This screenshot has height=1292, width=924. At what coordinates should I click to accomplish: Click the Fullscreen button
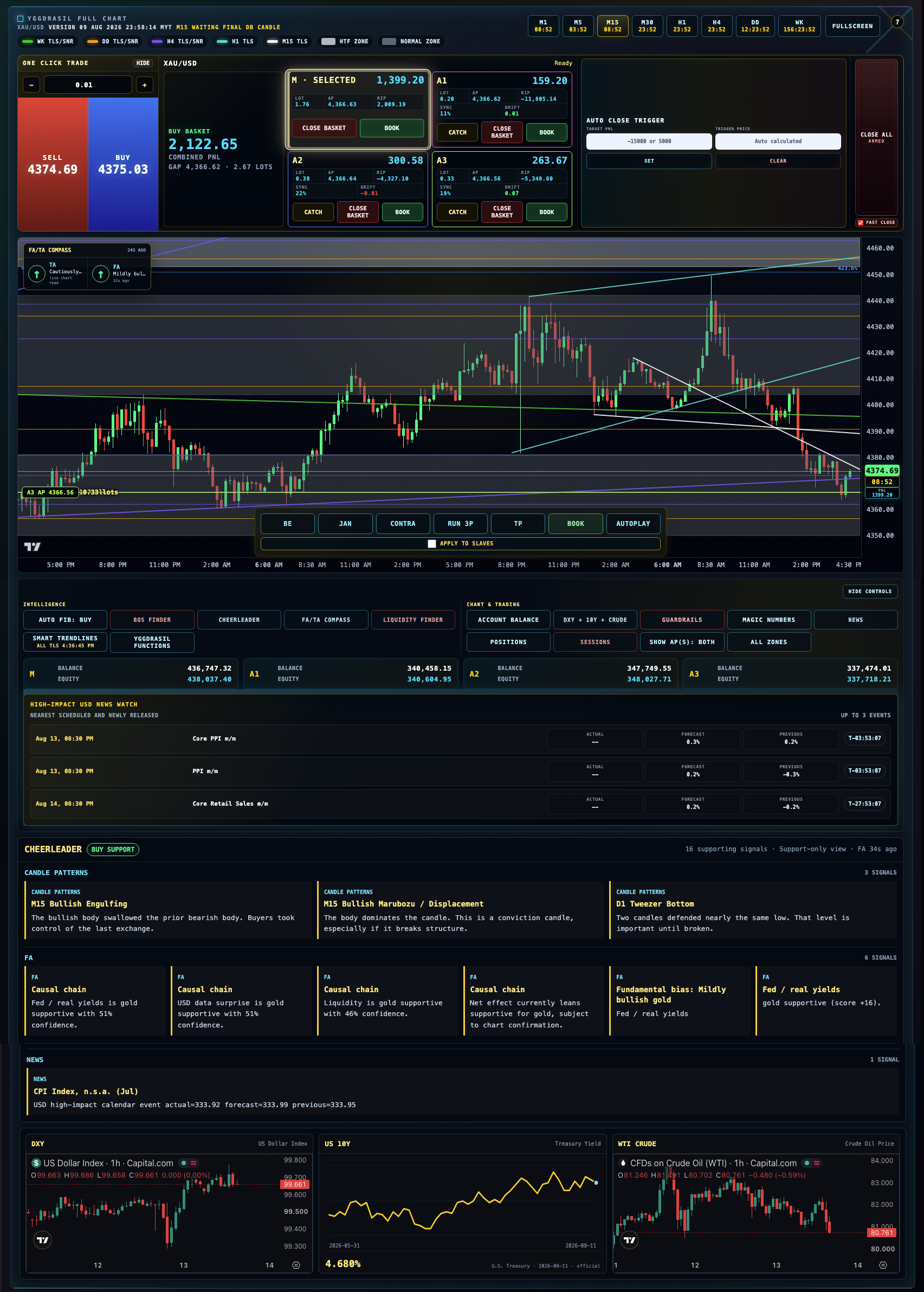[x=852, y=25]
